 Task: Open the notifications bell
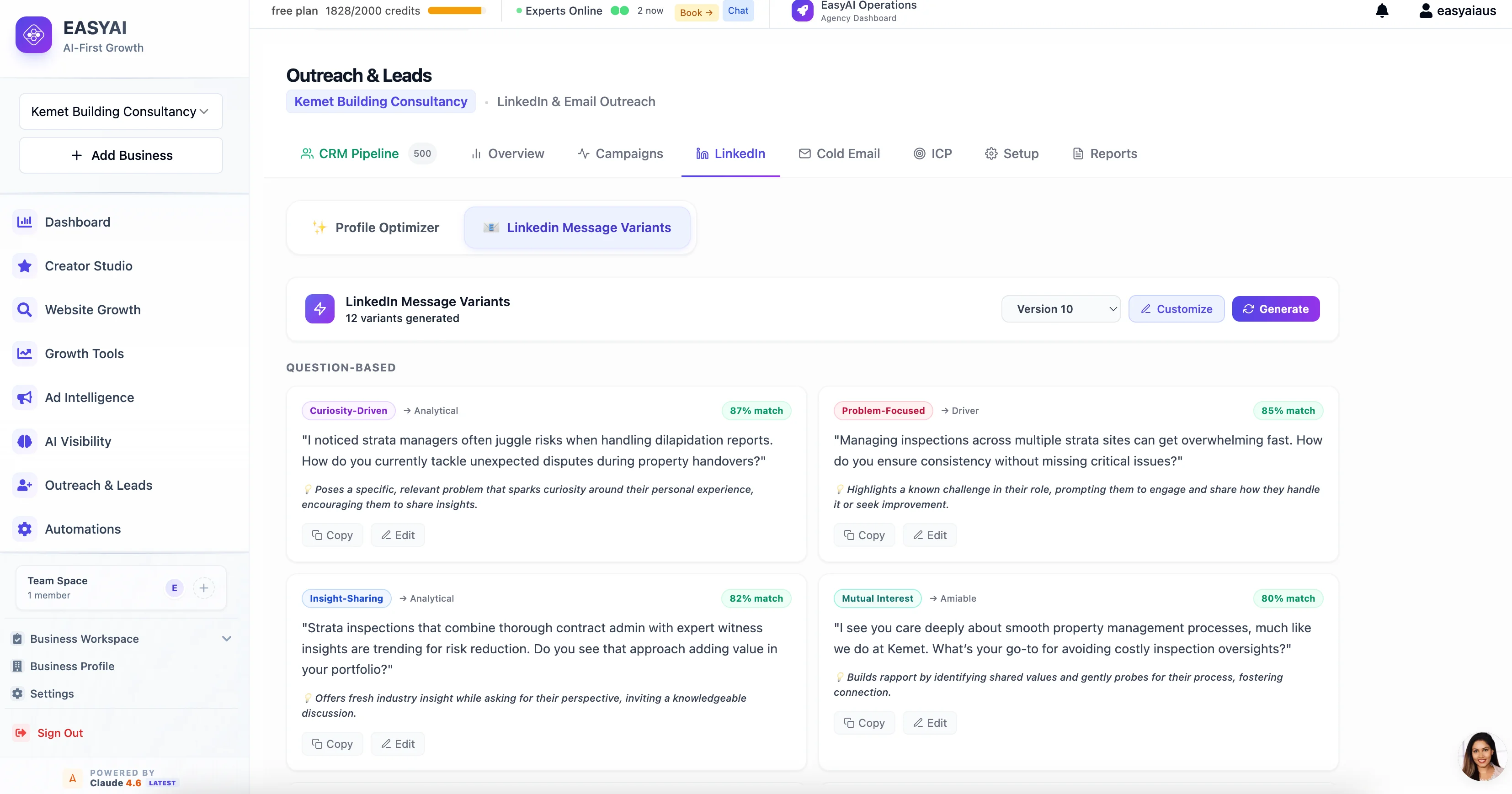pos(1382,11)
